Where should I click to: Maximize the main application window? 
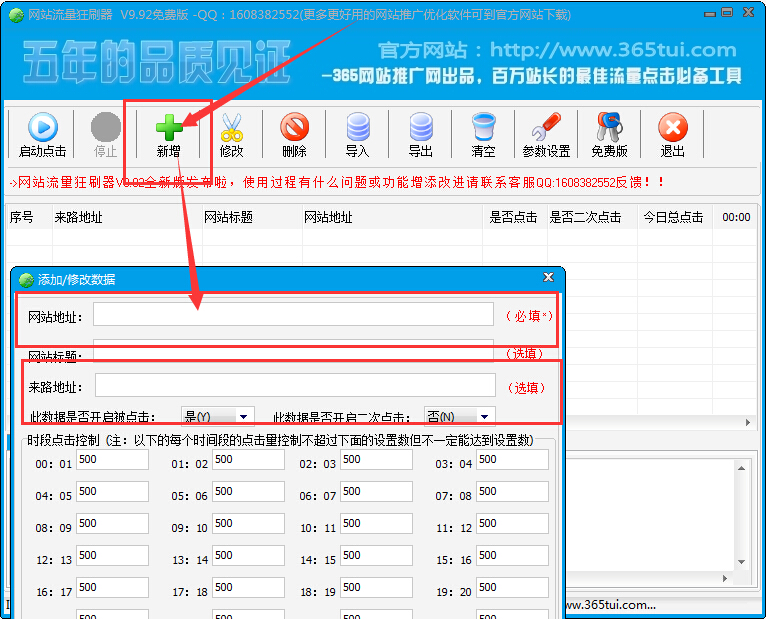pos(727,12)
